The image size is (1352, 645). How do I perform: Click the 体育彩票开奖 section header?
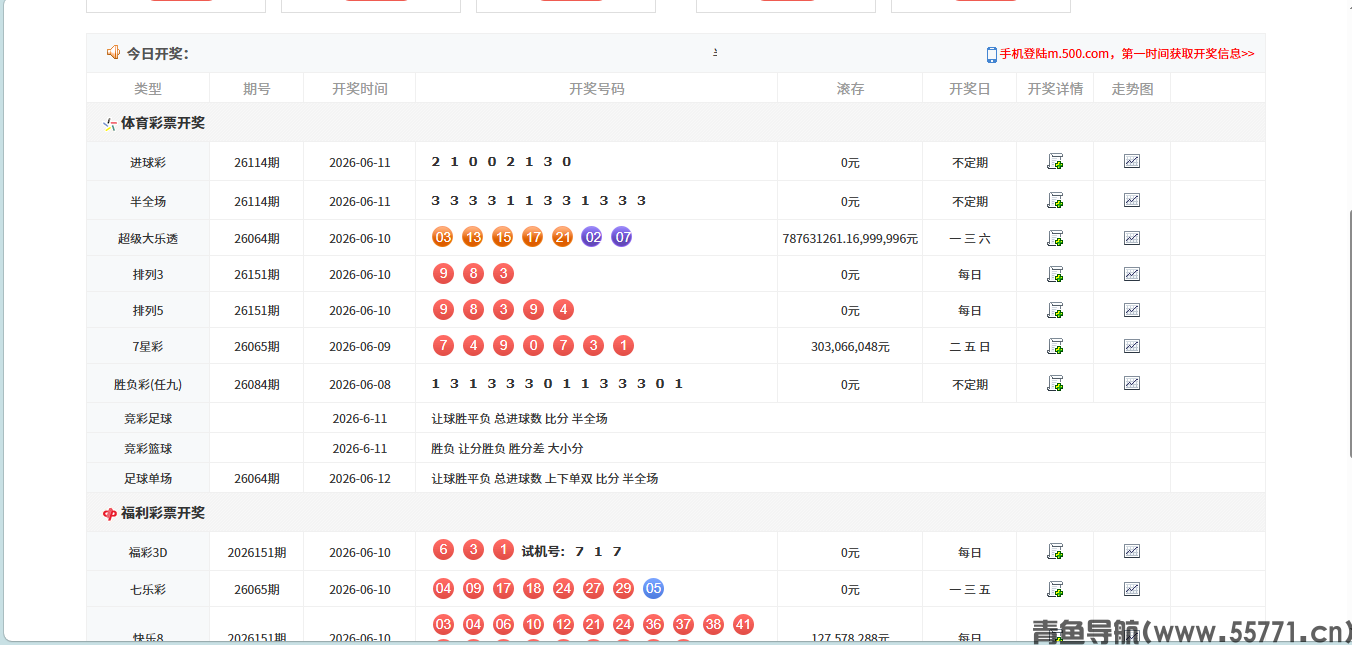163,123
